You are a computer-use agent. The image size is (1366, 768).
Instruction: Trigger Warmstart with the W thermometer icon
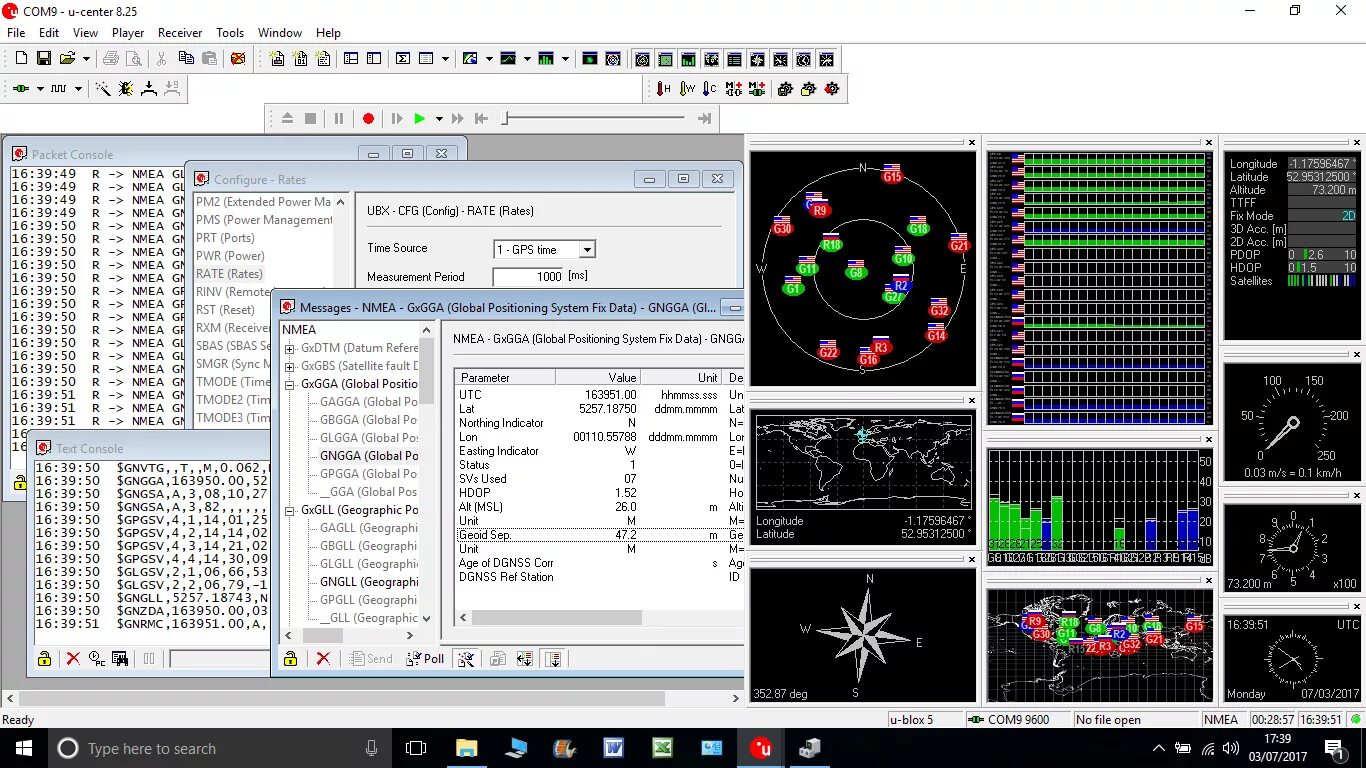[x=687, y=89]
